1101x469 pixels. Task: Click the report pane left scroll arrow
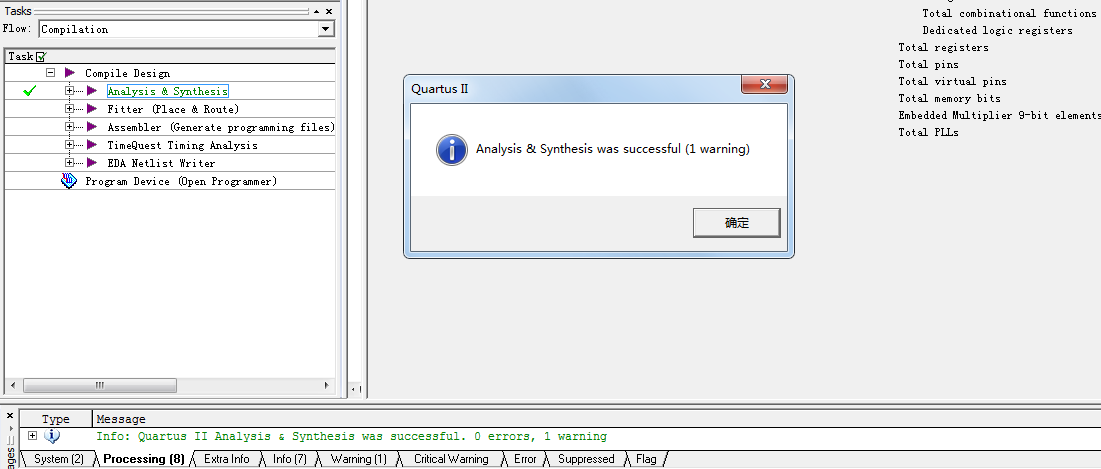click(354, 388)
